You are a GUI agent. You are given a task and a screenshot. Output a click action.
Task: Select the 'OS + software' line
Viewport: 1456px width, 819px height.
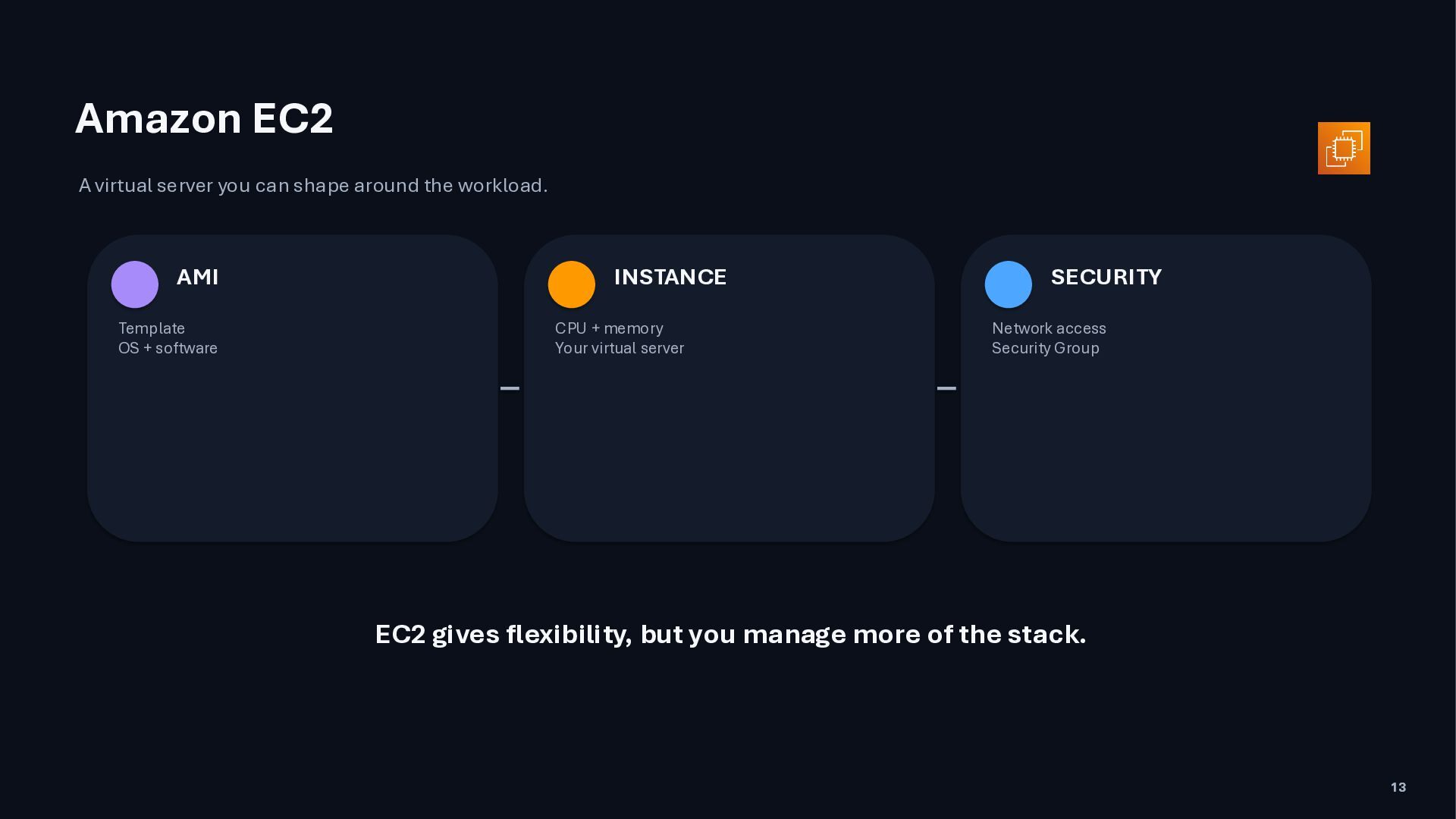point(168,348)
